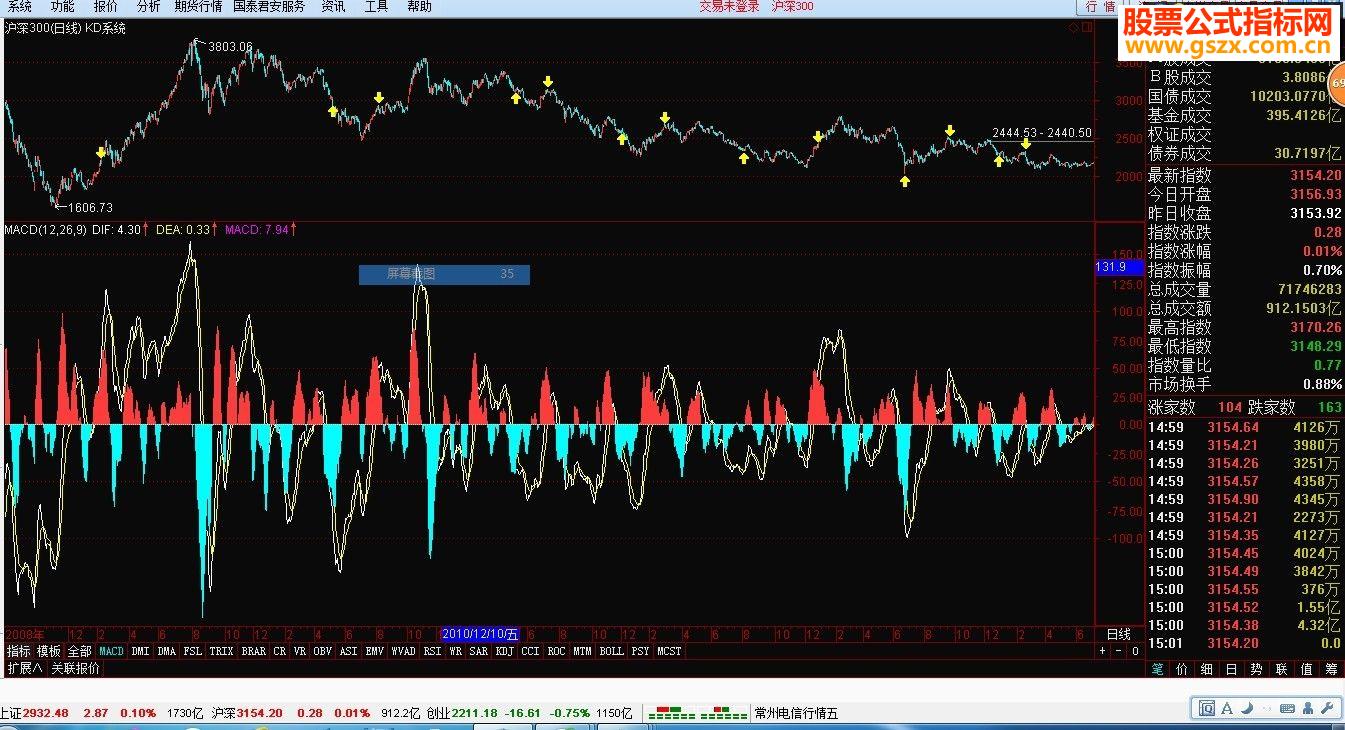Viewport: 1345px width, 730px height.
Task: Switch to the DMA indicator
Action: click(166, 651)
